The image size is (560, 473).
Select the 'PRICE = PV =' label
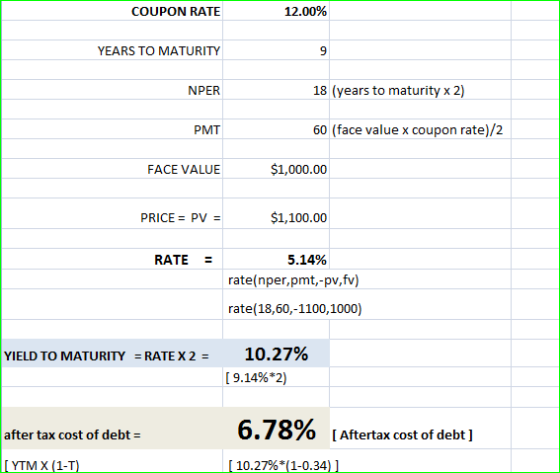tap(180, 218)
